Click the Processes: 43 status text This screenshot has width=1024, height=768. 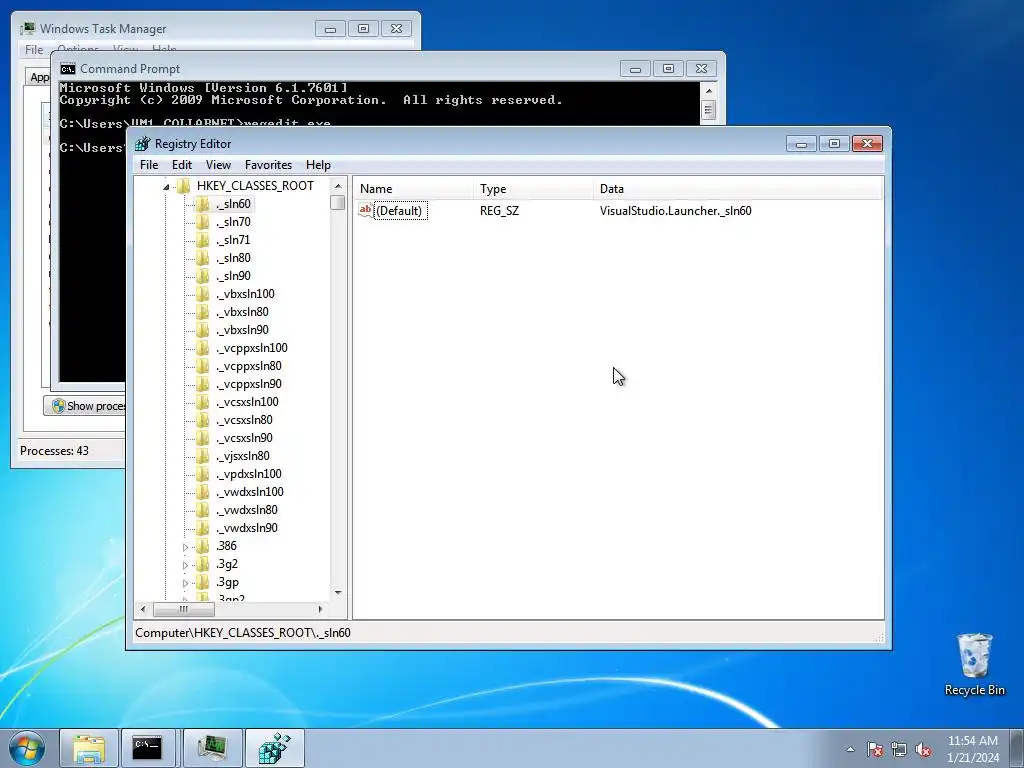point(54,451)
